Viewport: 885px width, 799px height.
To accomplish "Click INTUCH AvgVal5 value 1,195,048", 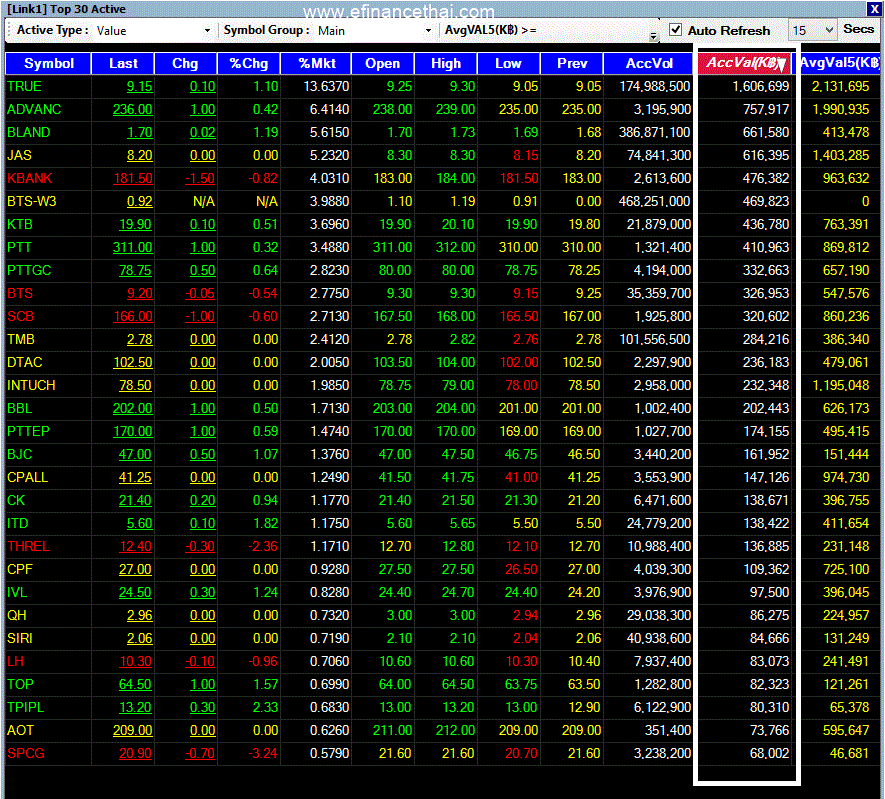I will click(x=841, y=385).
